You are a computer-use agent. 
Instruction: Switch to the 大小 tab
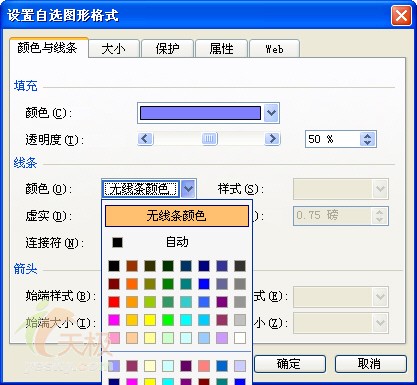click(114, 49)
